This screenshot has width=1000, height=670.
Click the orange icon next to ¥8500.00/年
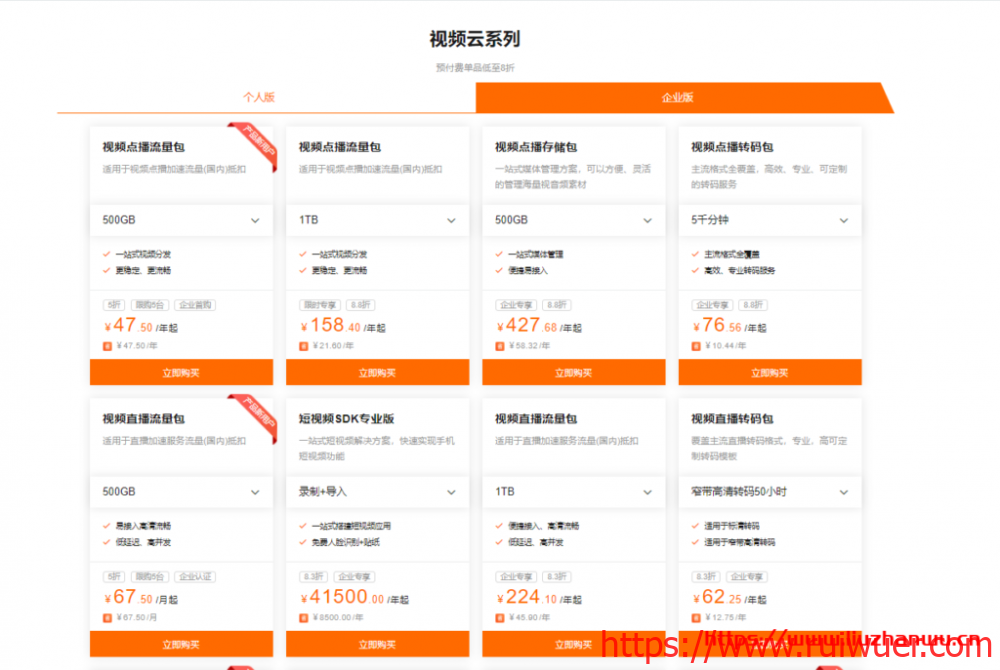(303, 618)
